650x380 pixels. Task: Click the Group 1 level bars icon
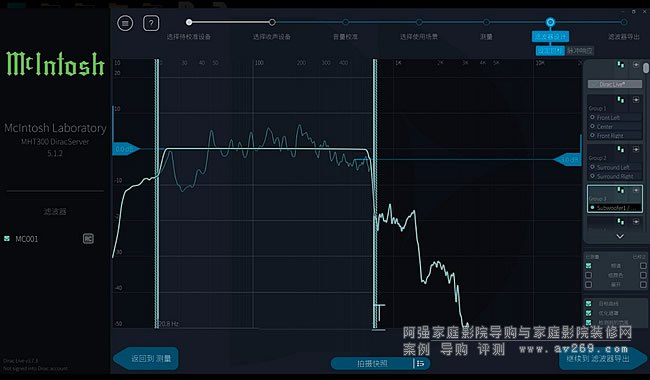(621, 100)
